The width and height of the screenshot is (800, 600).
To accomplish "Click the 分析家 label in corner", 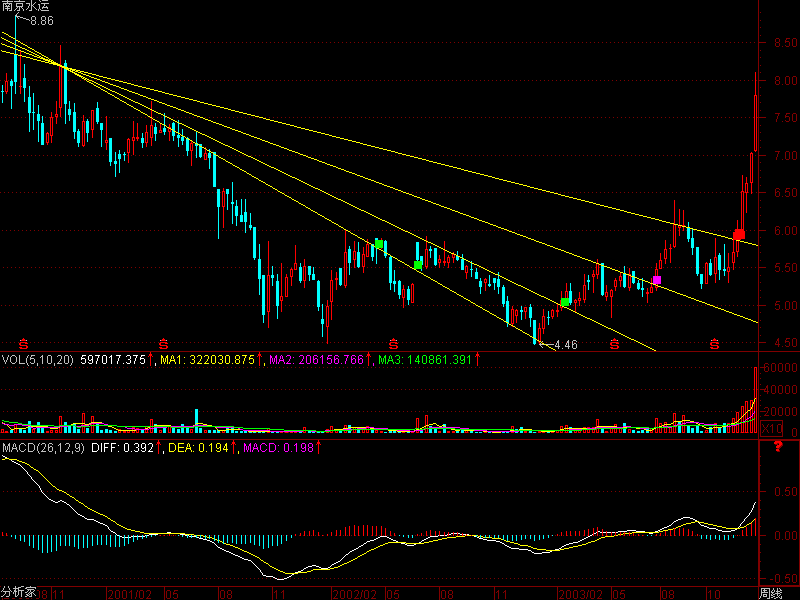I will coord(18,592).
